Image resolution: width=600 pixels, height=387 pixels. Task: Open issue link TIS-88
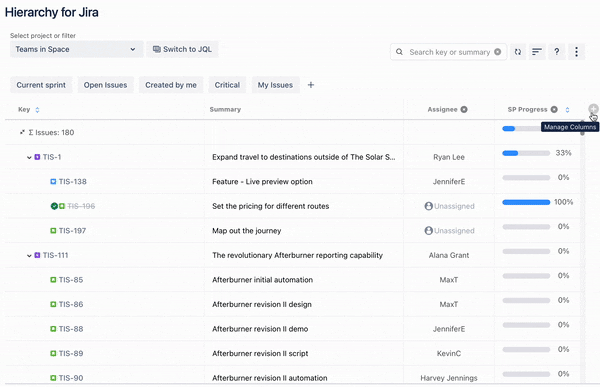[x=71, y=329]
